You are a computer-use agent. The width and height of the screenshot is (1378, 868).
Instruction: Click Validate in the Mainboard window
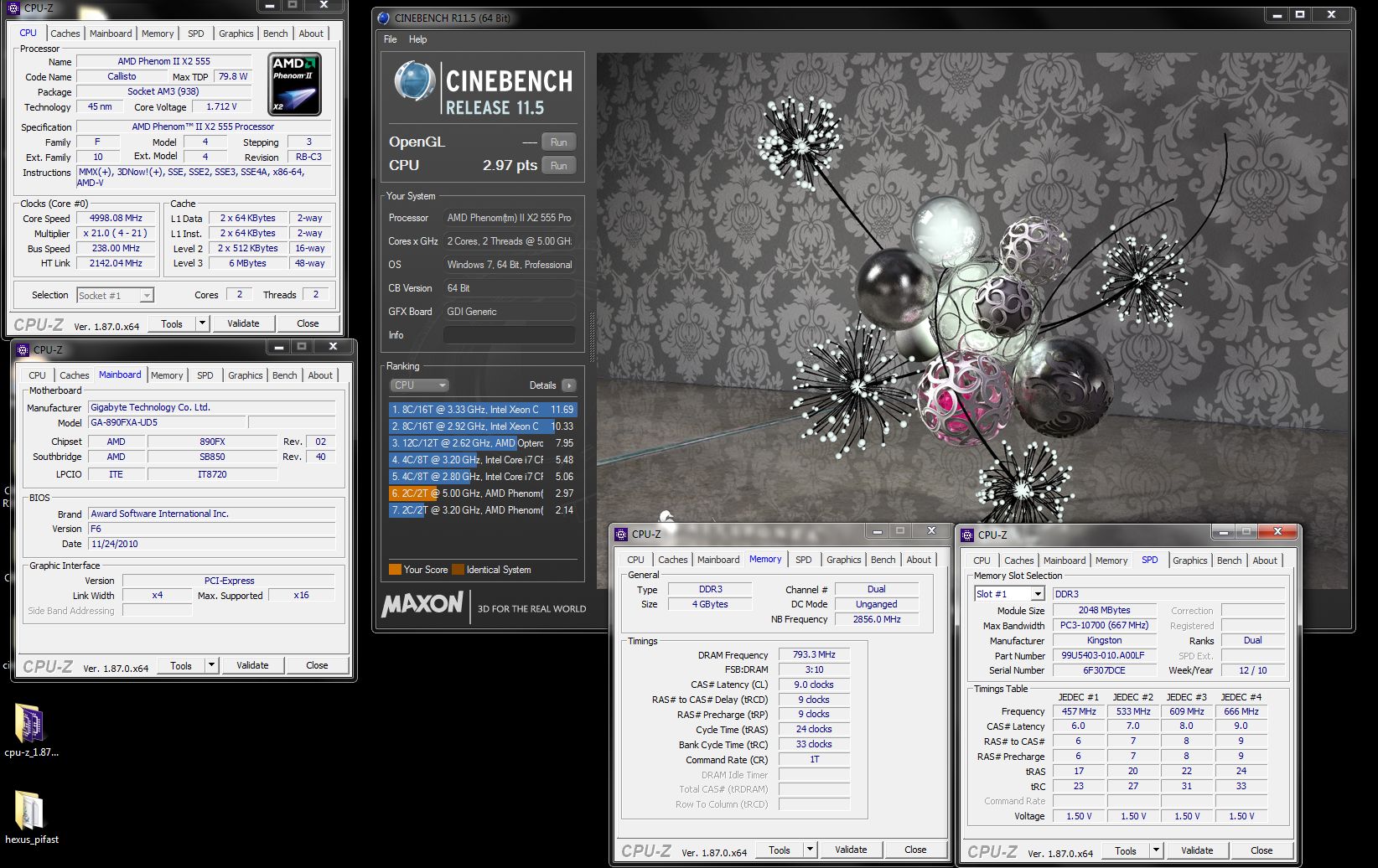click(252, 665)
